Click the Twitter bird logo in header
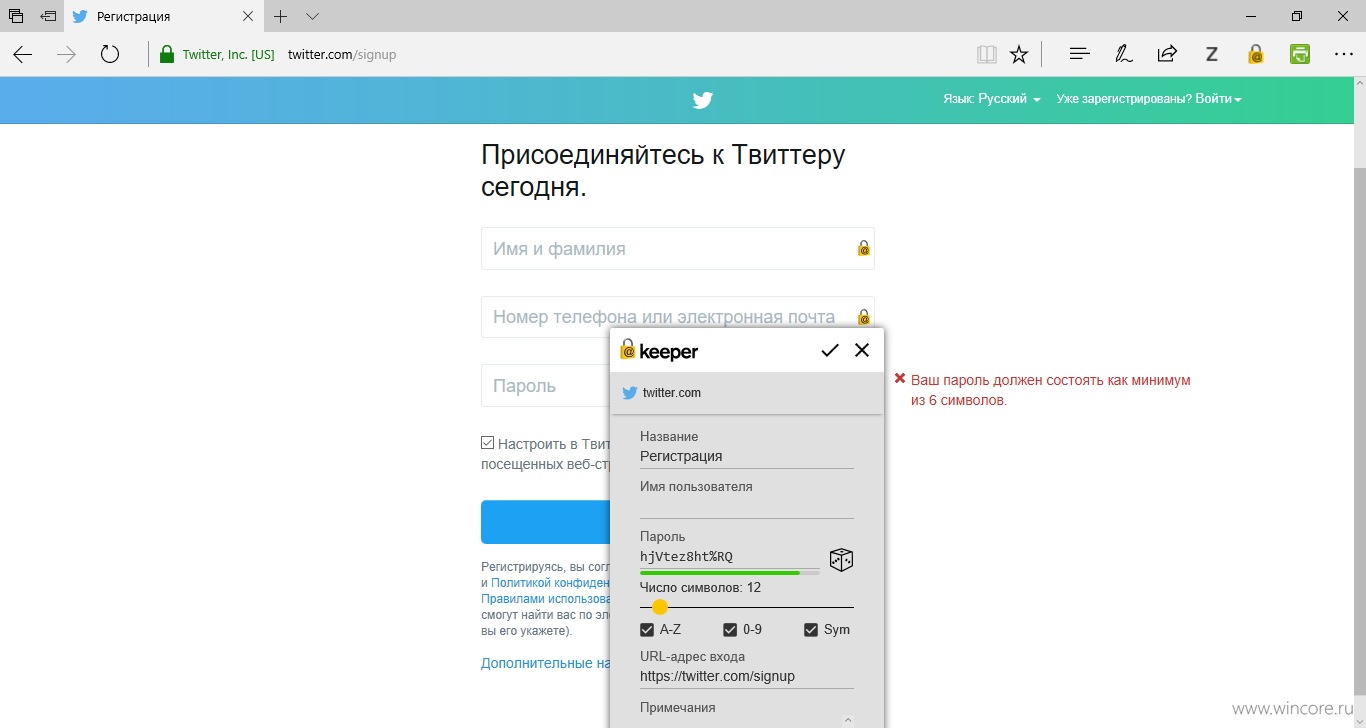 [703, 99]
